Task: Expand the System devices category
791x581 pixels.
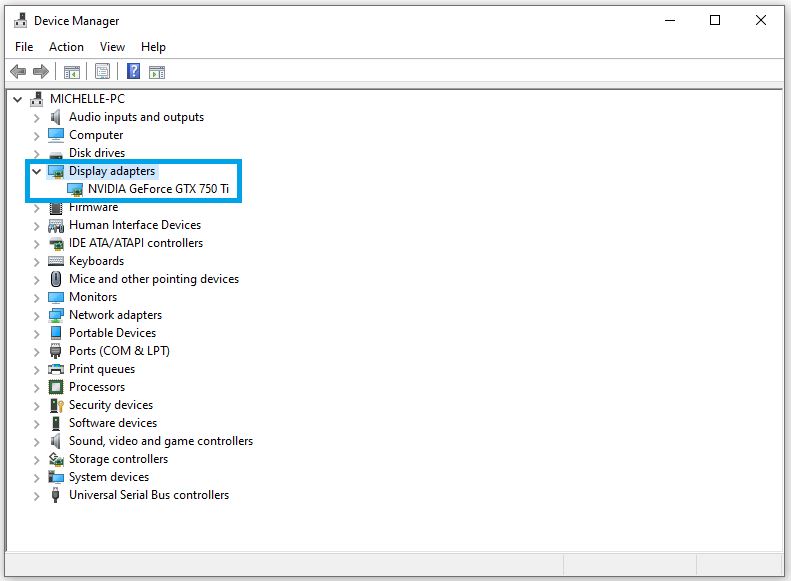Action: click(x=36, y=478)
